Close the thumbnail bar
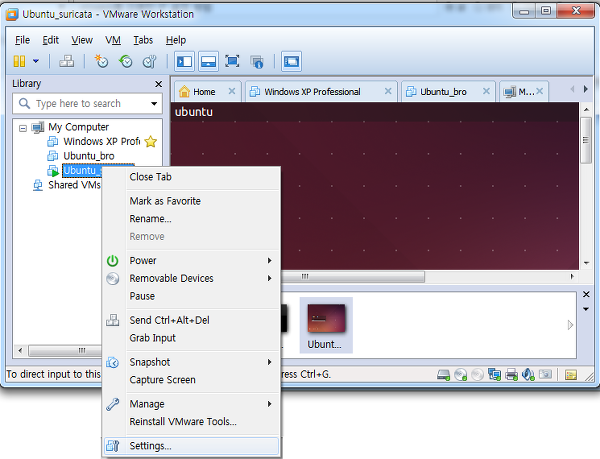Image resolution: width=600 pixels, height=459 pixels. pos(586,294)
